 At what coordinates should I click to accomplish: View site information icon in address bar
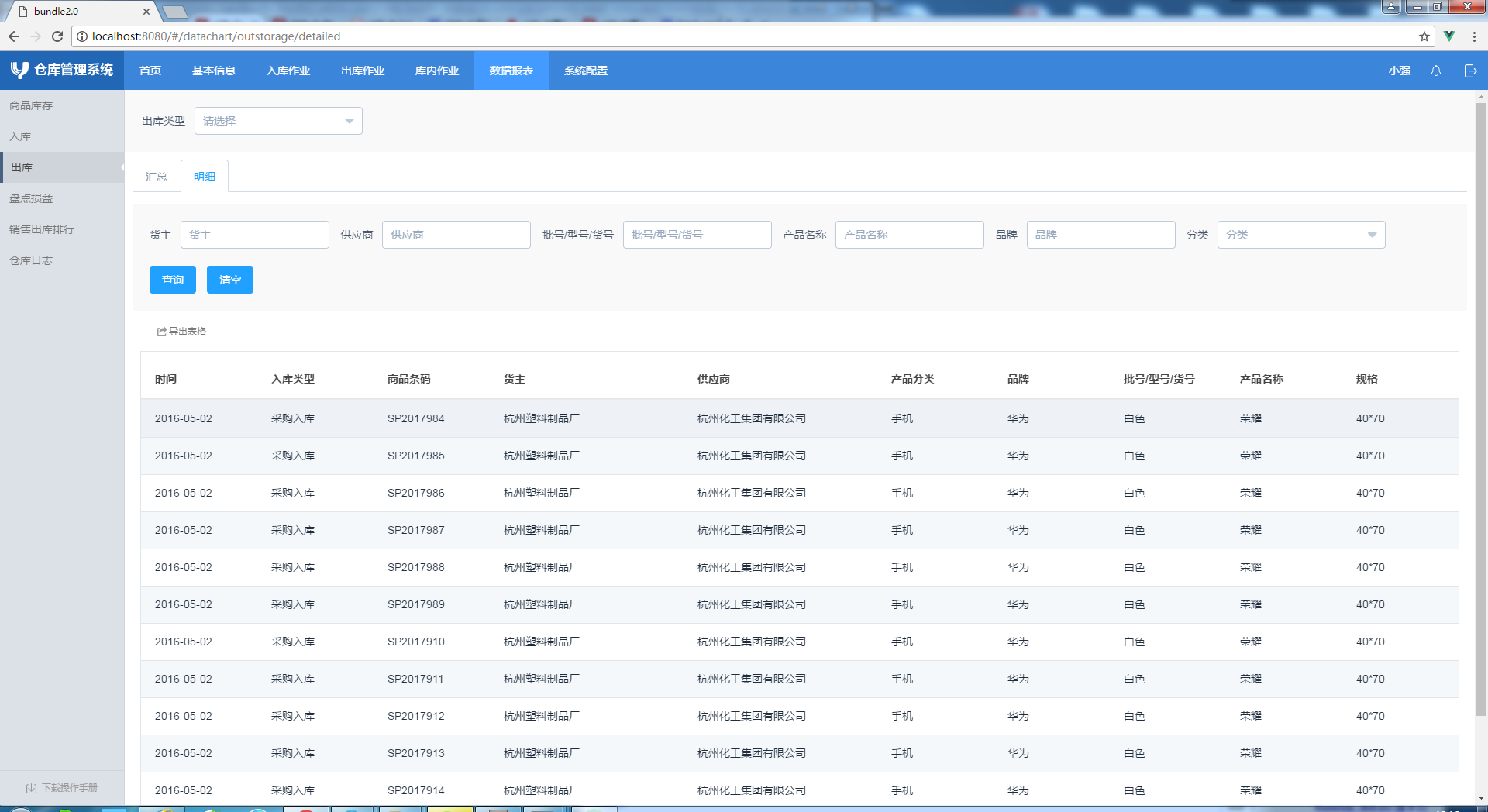point(82,36)
